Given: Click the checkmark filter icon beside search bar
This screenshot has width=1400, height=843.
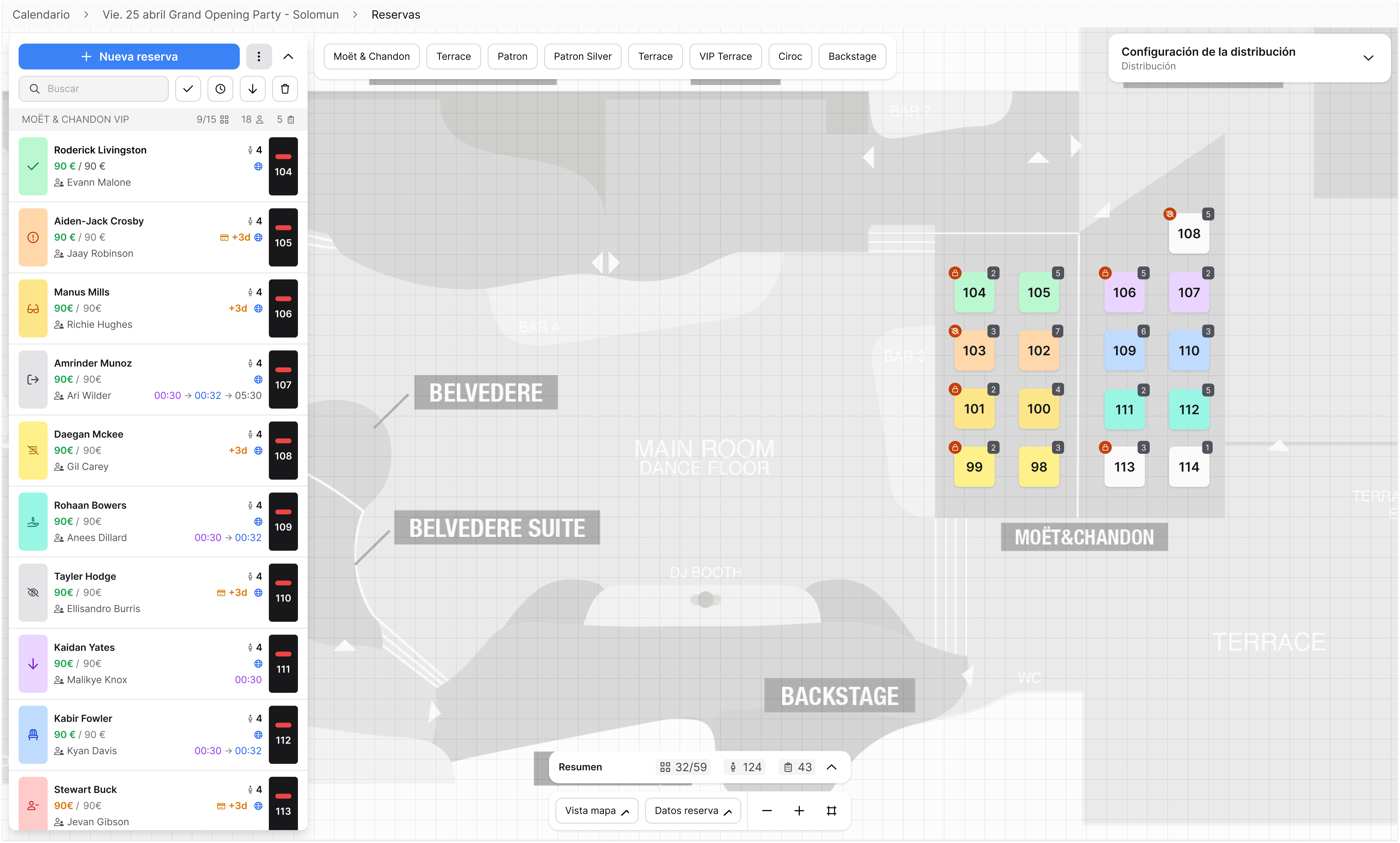Looking at the screenshot, I should tap(187, 89).
